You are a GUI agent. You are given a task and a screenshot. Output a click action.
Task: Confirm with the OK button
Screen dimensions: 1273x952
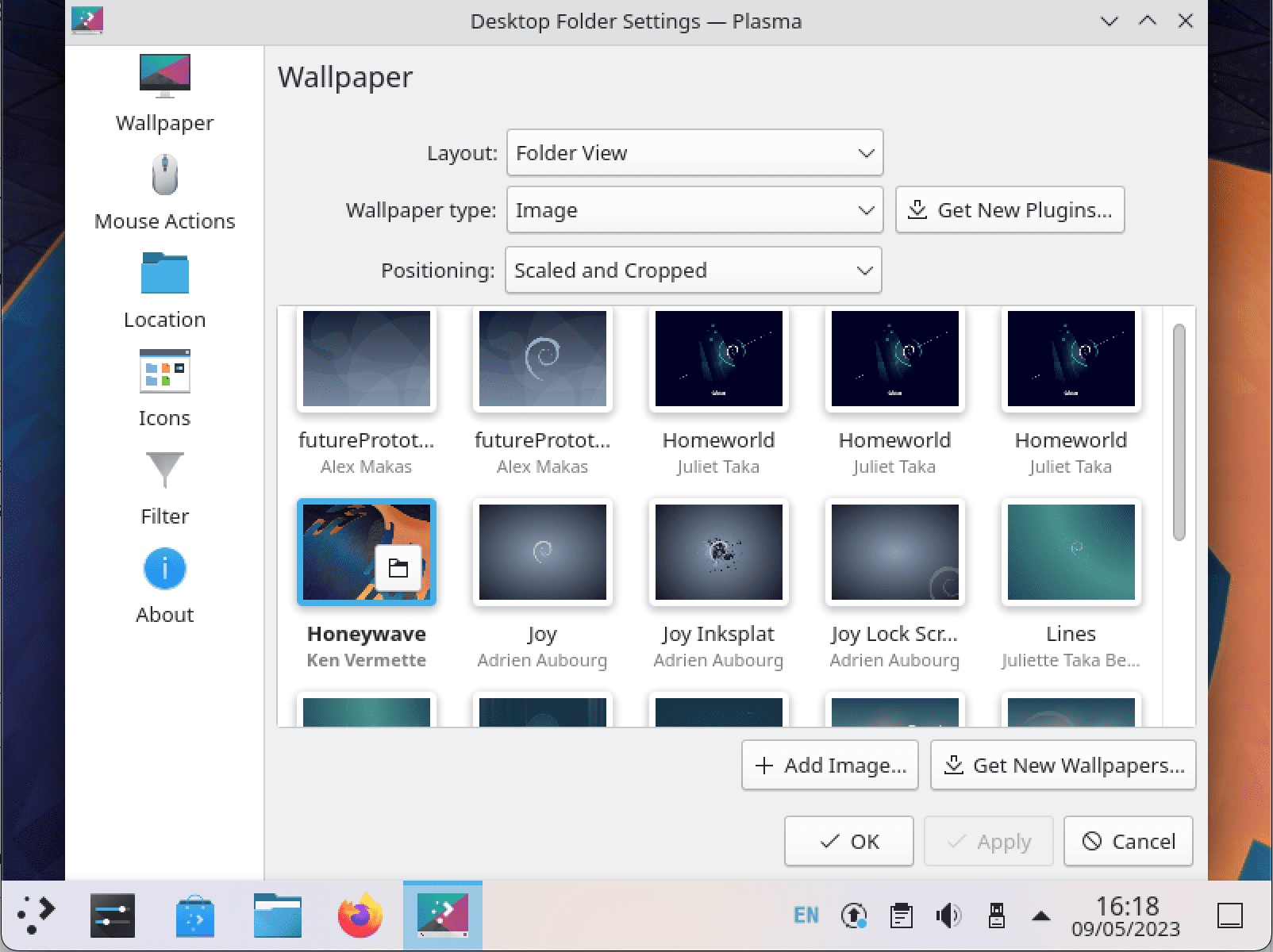[x=848, y=841]
